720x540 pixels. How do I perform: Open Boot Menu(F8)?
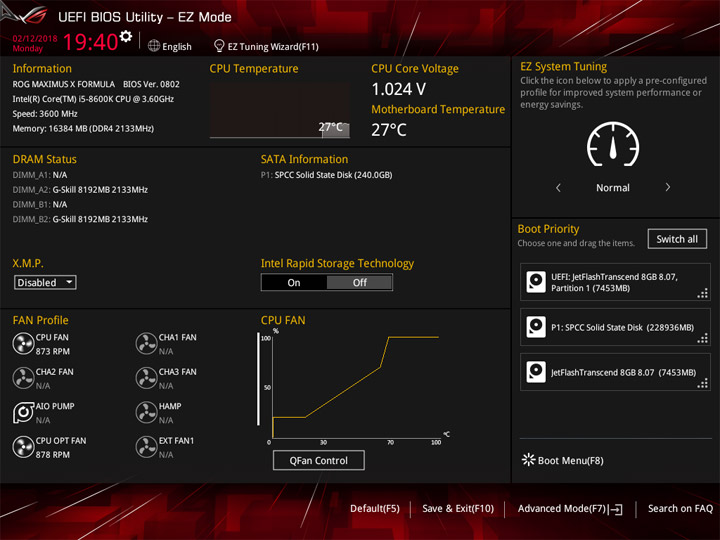point(562,460)
